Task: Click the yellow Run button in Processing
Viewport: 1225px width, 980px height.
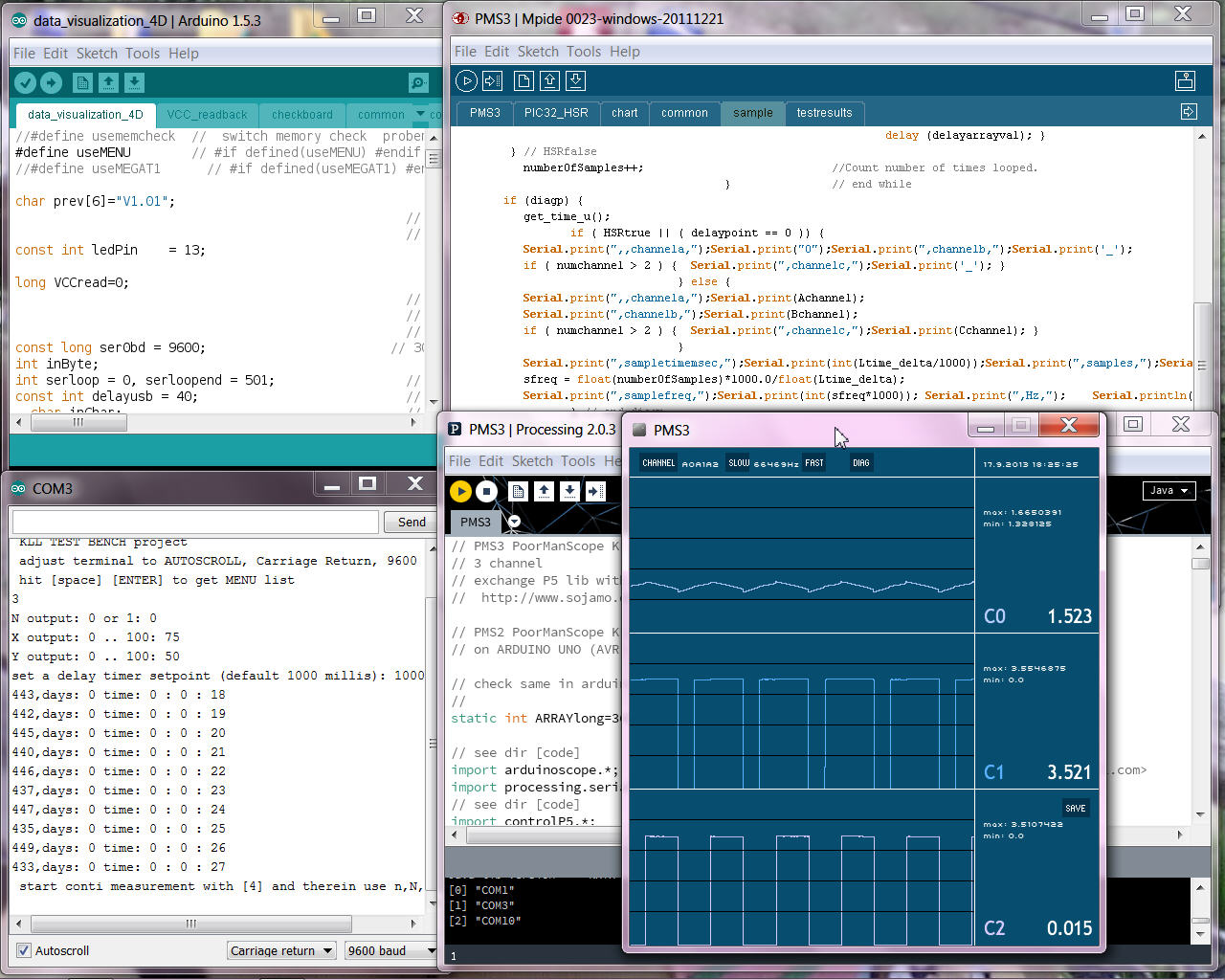Action: pyautogui.click(x=460, y=491)
